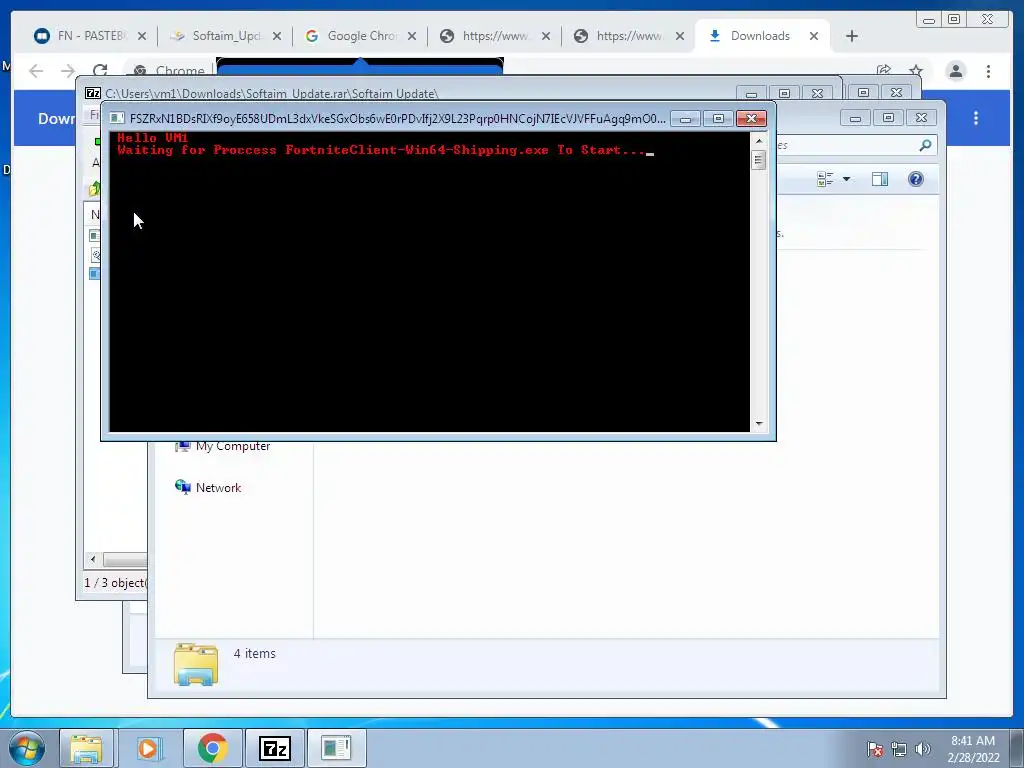Click up arrow of console scrollbar
The height and width of the screenshot is (768, 1024).
[x=759, y=140]
